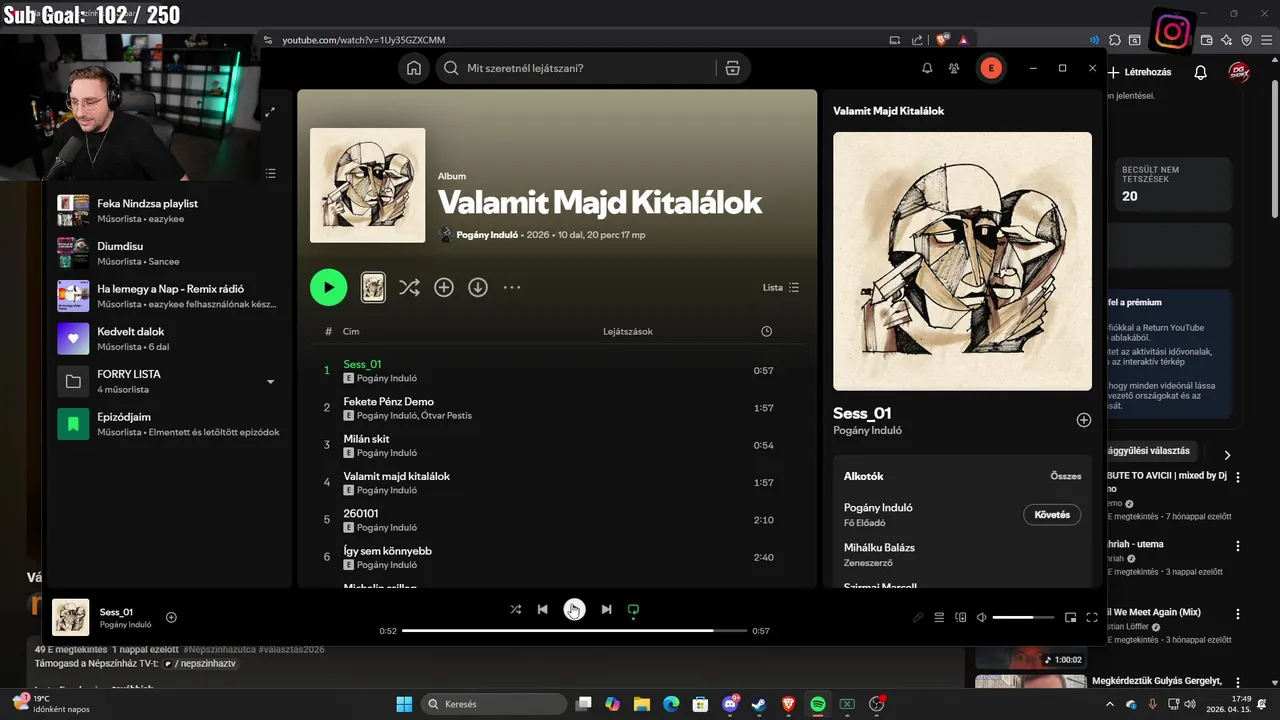Open the album cover in the header
1280x720 pixels.
click(x=367, y=185)
